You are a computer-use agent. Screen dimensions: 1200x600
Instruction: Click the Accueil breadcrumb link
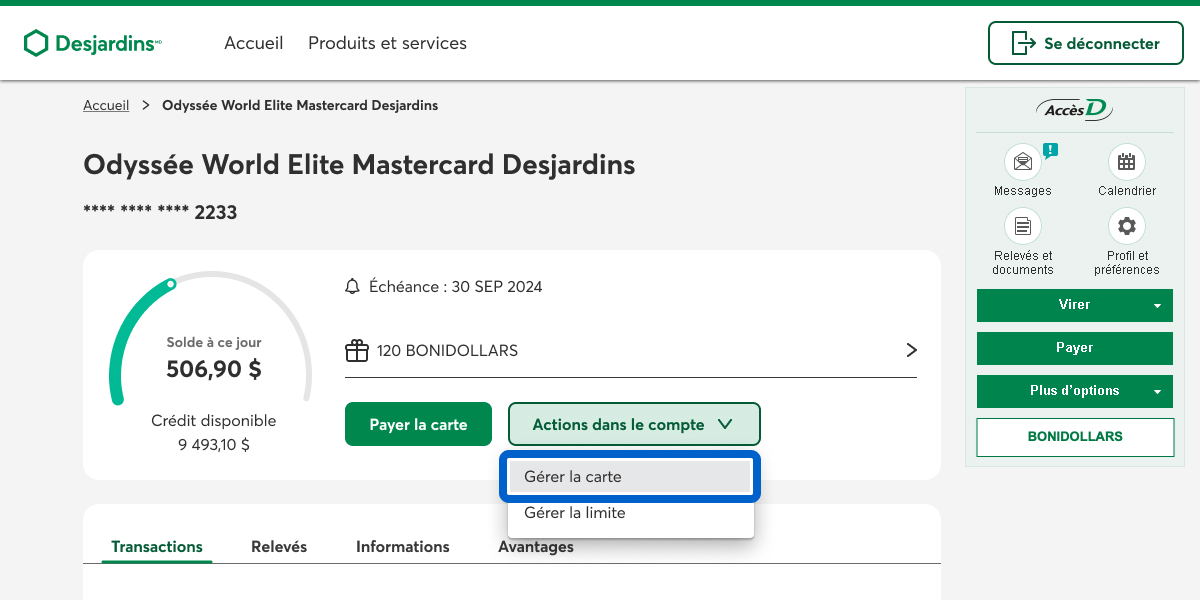(x=106, y=105)
